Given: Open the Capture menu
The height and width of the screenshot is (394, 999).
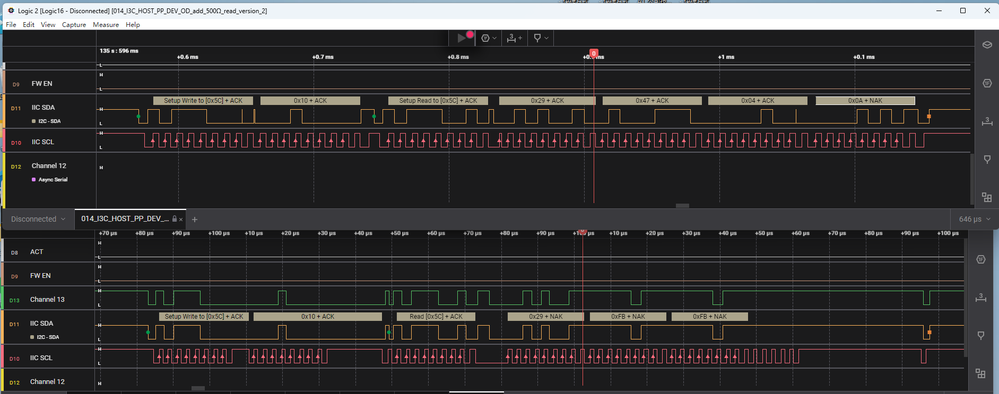Looking at the screenshot, I should pyautogui.click(x=74, y=24).
